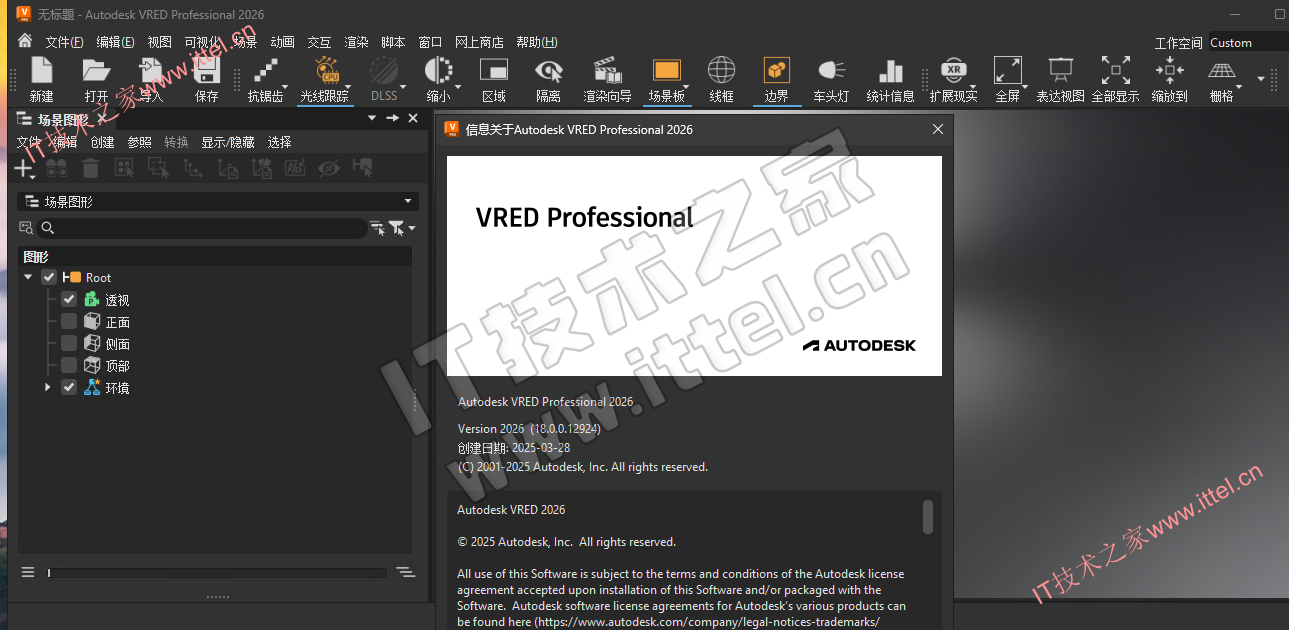Click the license text scrollbar in About dialog
Screen dimensions: 1289x630
(928, 517)
